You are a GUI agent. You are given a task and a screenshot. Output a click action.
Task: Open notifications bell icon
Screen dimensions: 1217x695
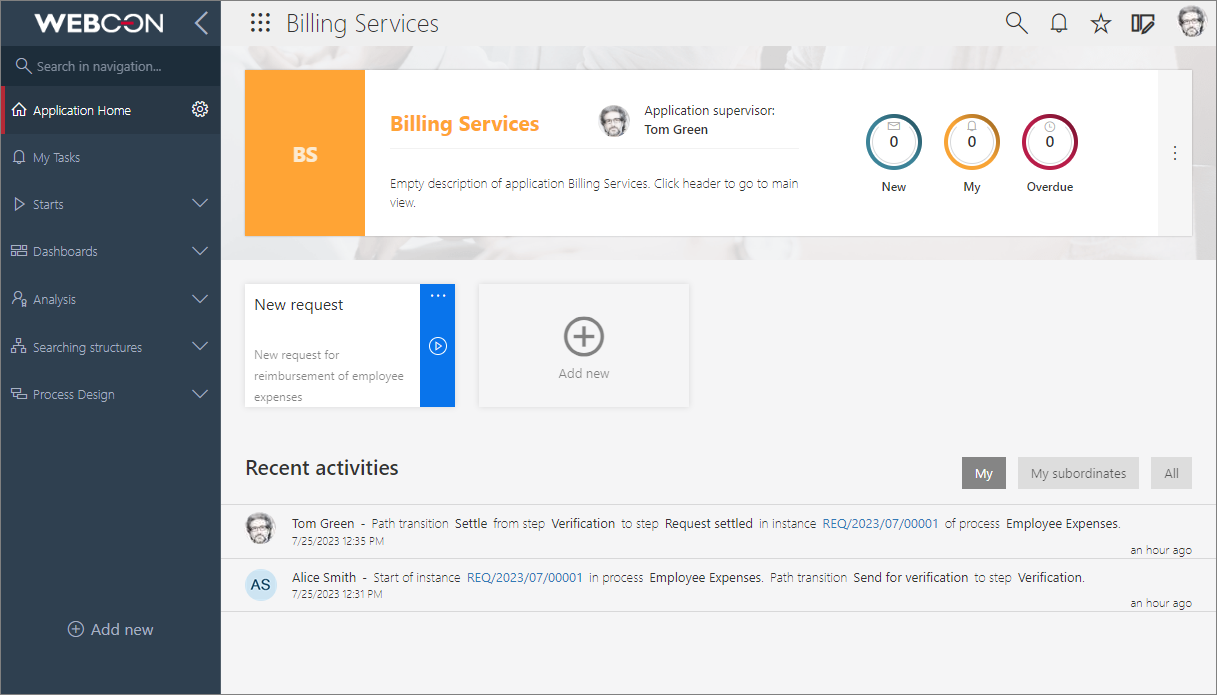pos(1059,24)
